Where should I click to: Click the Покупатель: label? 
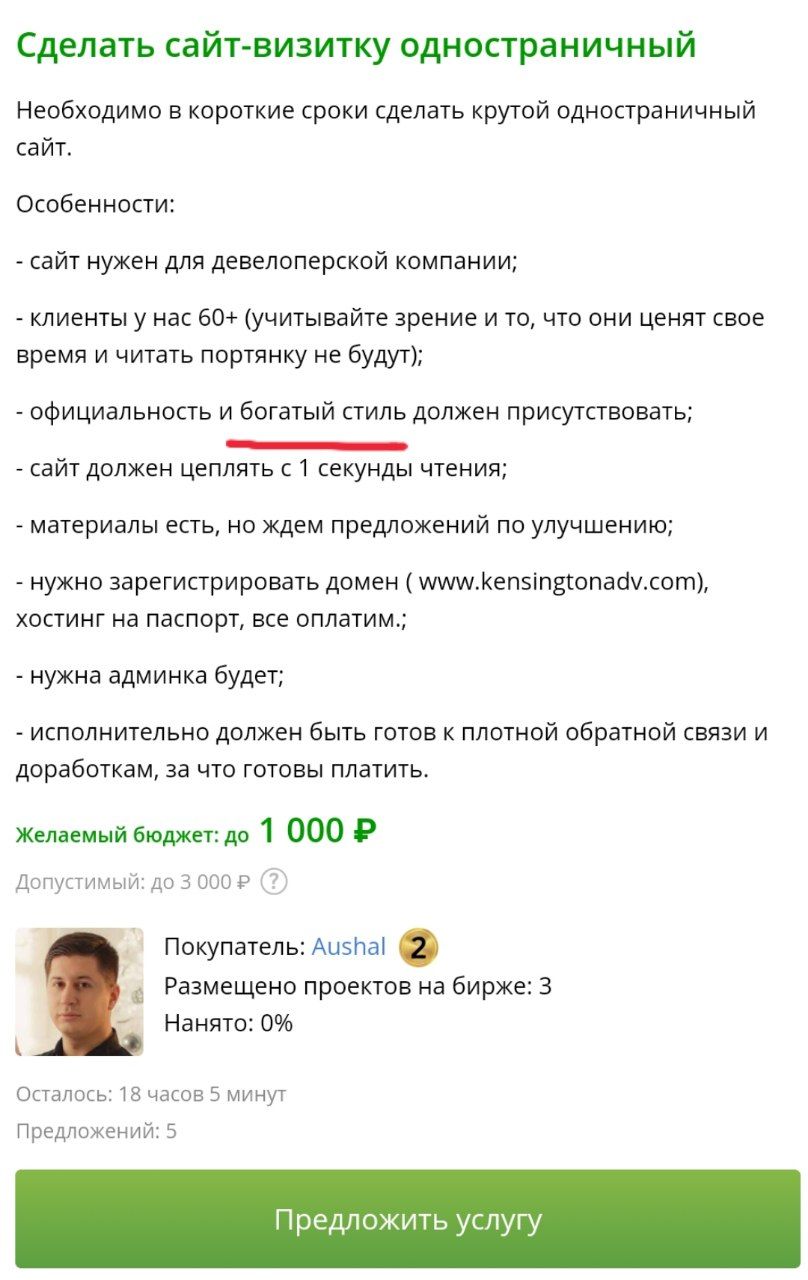coord(234,947)
